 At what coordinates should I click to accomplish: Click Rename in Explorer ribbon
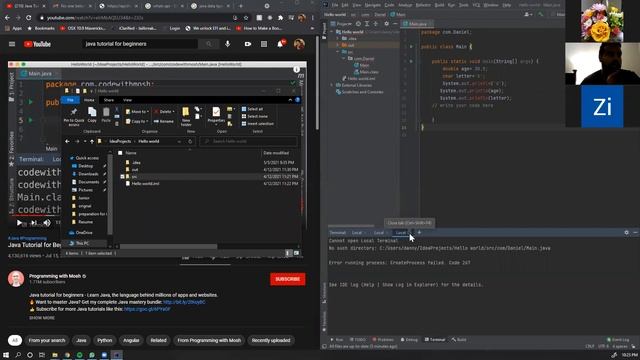point(164,121)
